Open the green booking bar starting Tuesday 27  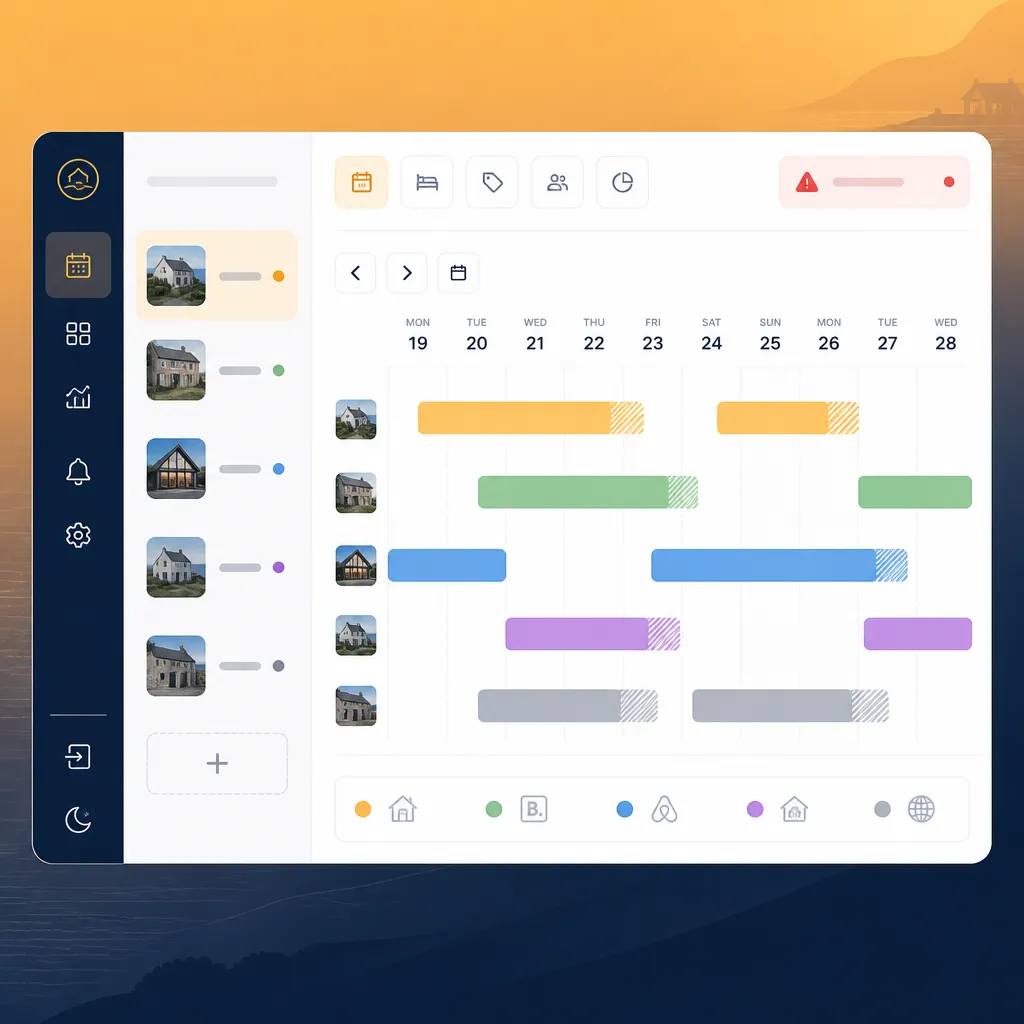(915, 492)
